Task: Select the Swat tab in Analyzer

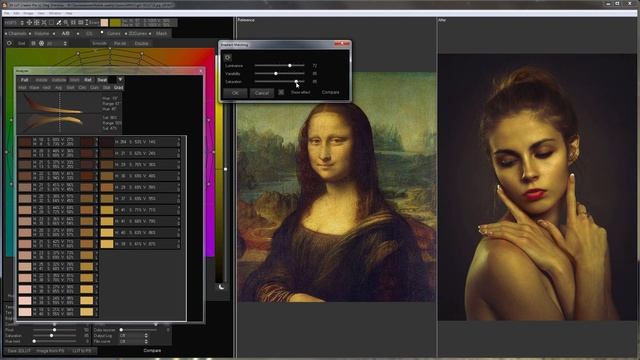Action: pos(102,80)
